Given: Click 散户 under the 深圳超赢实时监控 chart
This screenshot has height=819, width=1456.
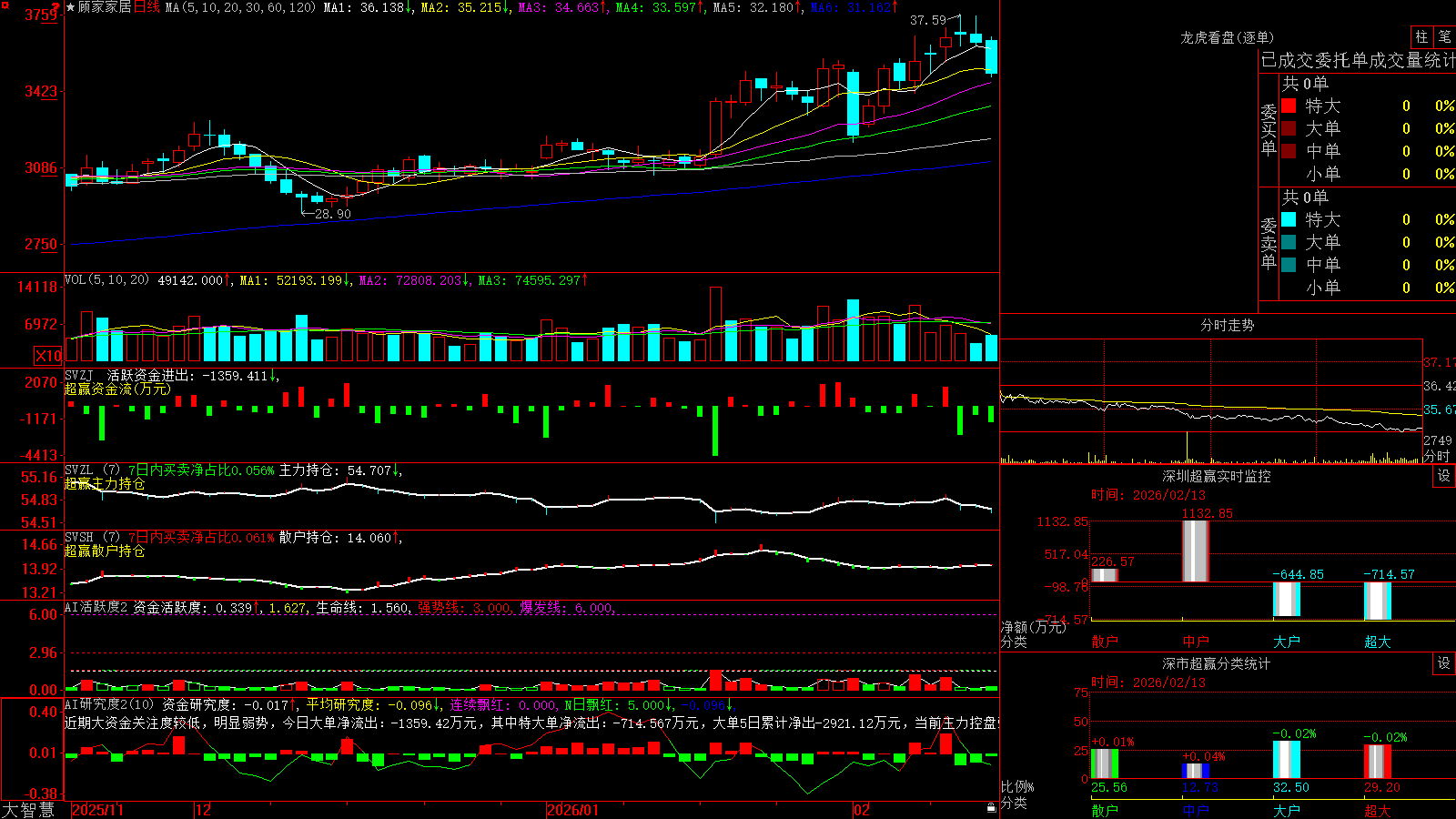Looking at the screenshot, I should (x=1105, y=642).
